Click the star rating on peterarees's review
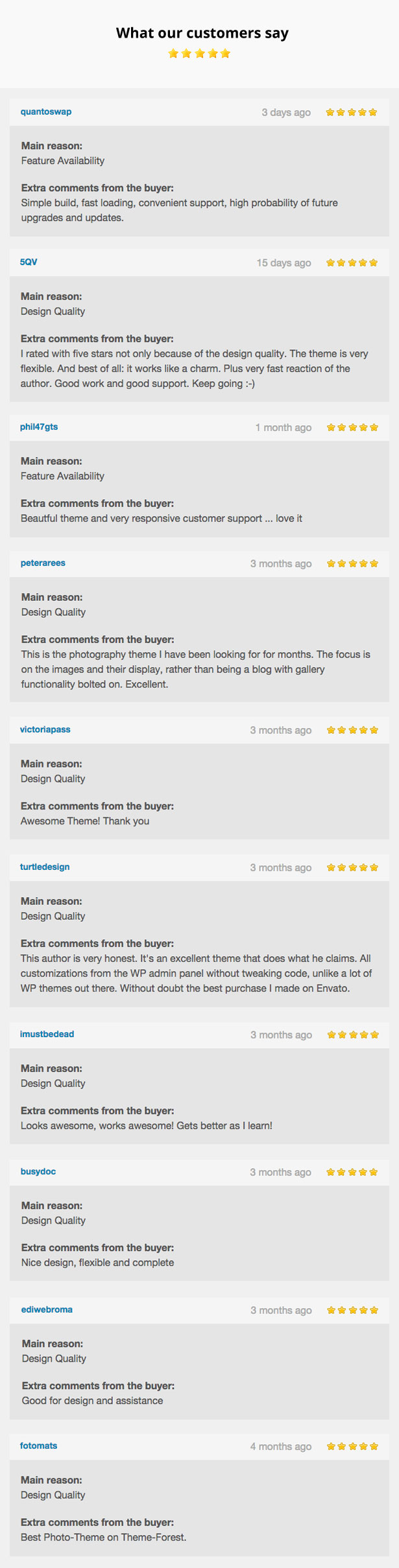 tap(352, 563)
